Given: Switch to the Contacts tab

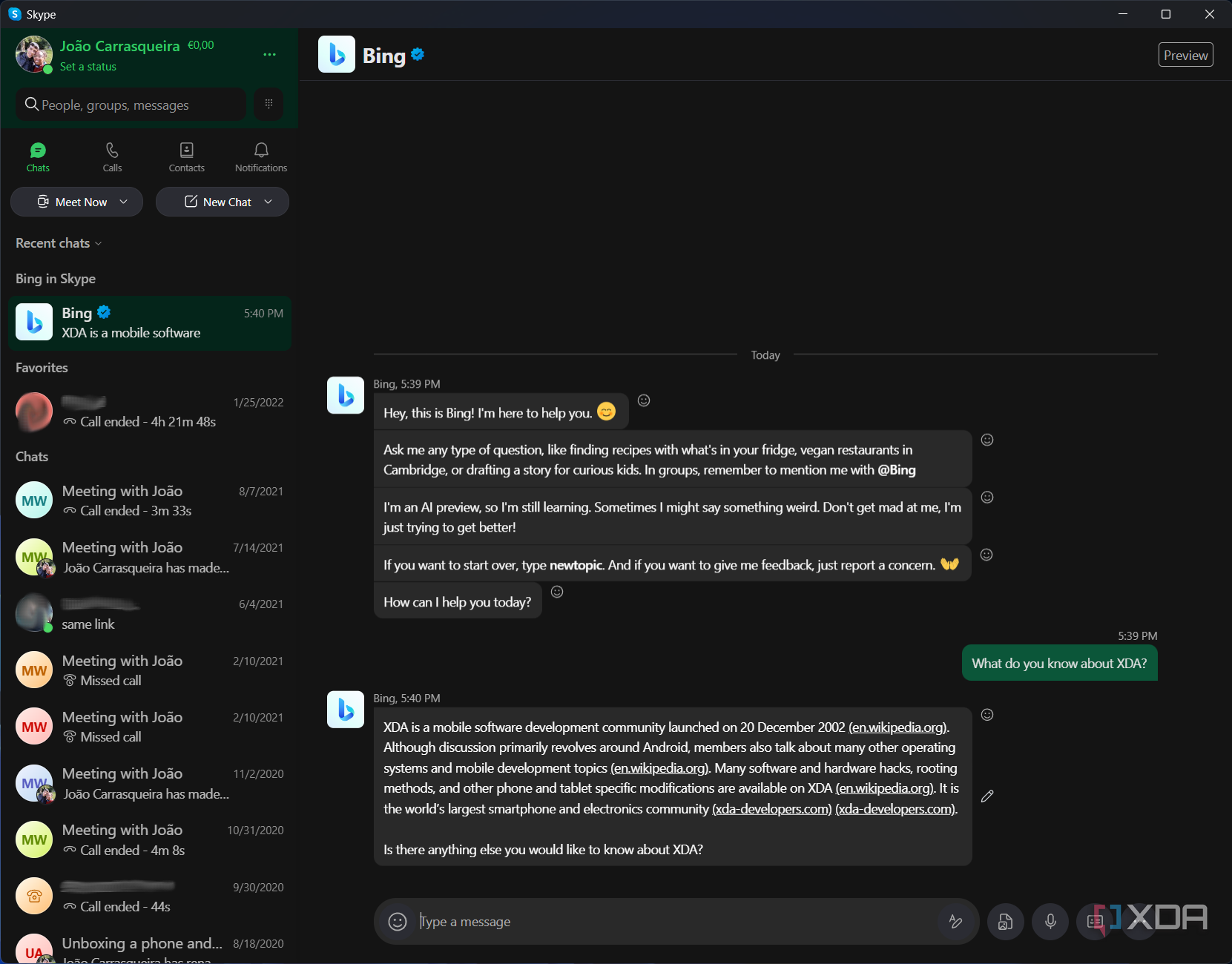Looking at the screenshot, I should point(186,156).
